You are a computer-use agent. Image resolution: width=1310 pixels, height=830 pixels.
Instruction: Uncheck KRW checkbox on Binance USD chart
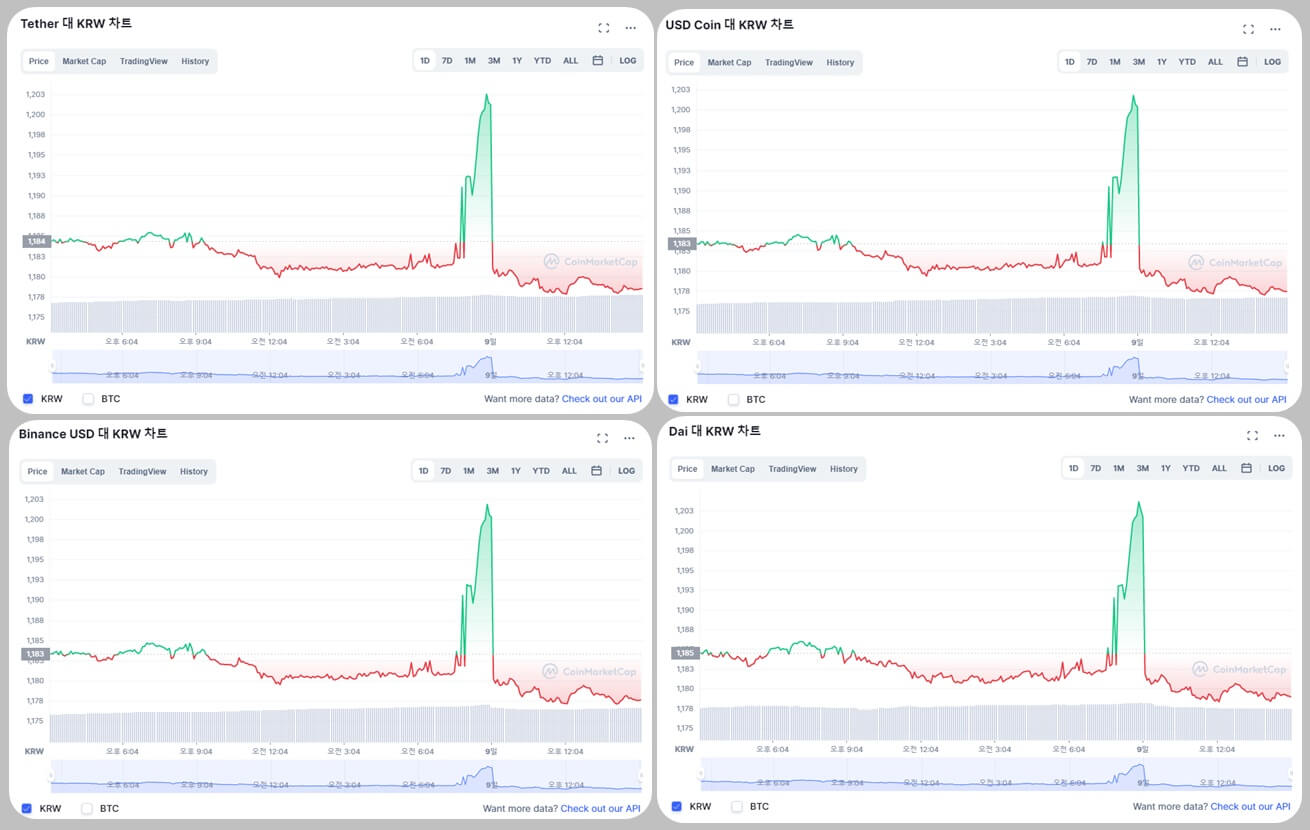point(27,808)
